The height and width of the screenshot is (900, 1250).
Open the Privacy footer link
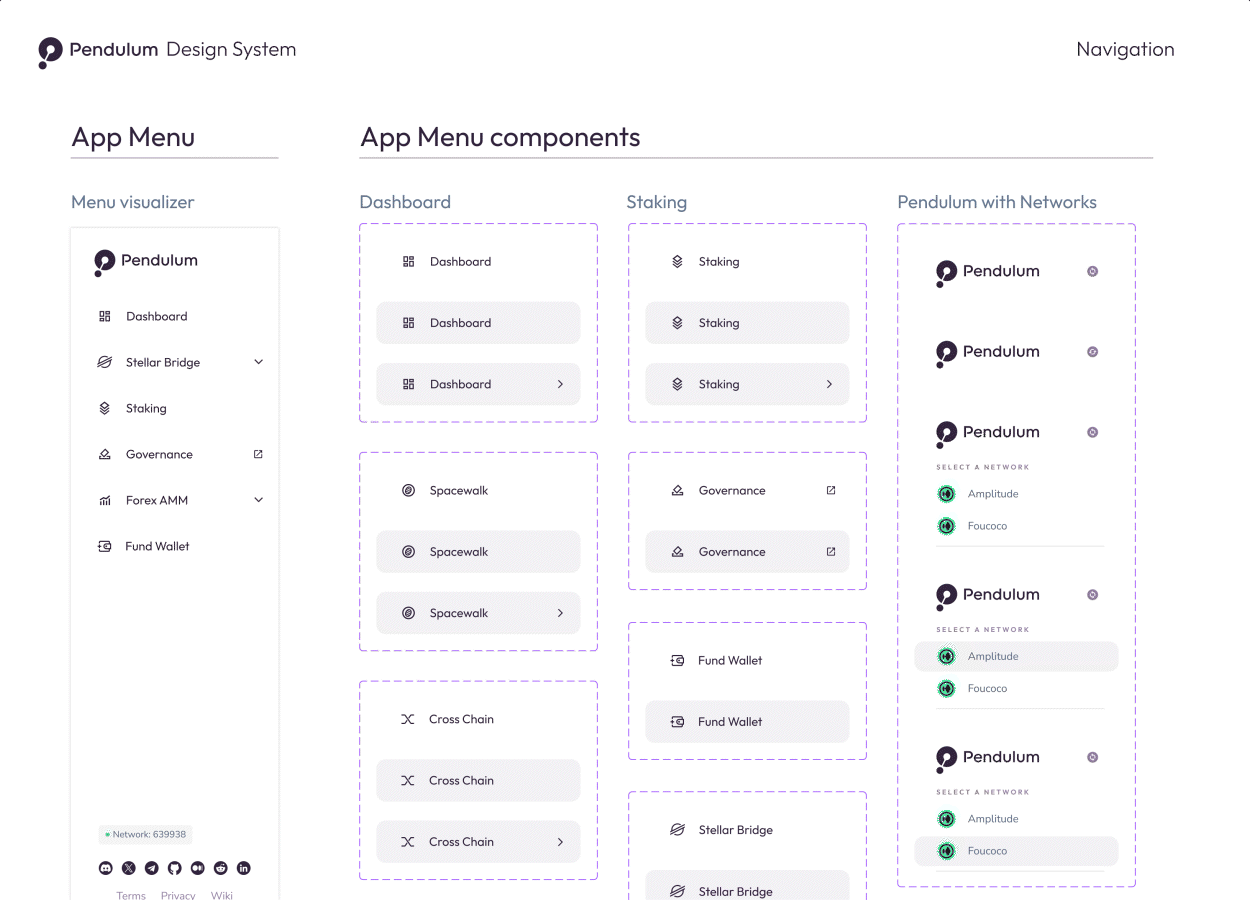pos(178,895)
